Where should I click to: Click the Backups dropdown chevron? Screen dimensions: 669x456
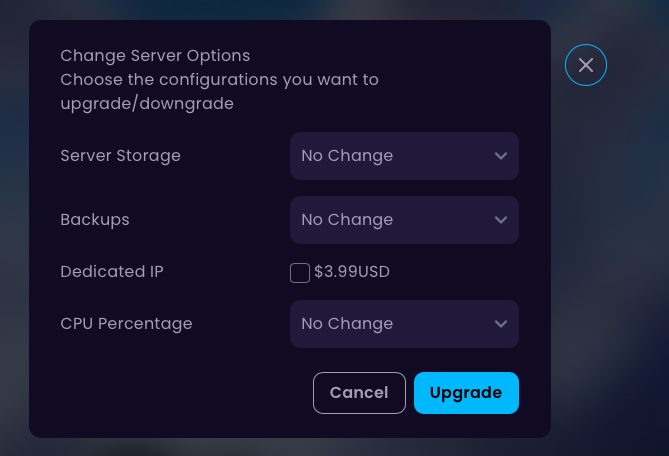pyautogui.click(x=500, y=220)
